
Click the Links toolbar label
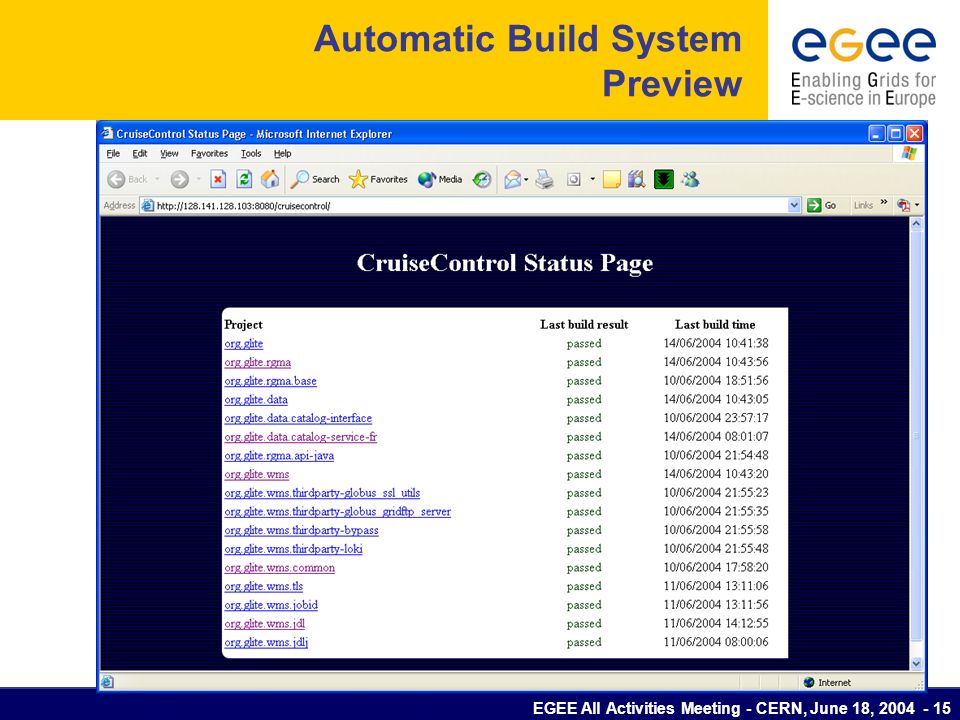pos(863,206)
